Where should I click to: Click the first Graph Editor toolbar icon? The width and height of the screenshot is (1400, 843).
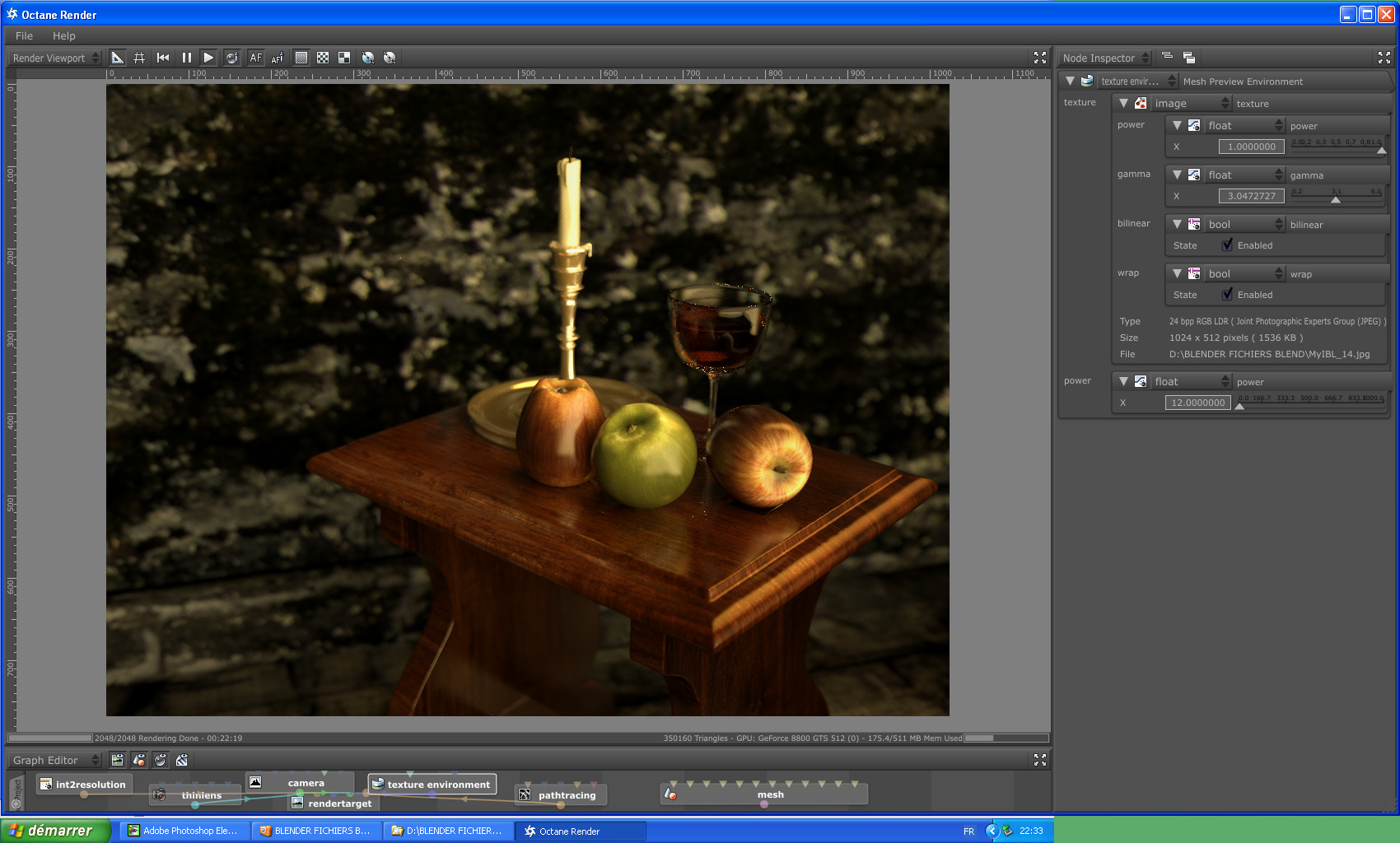(117, 760)
